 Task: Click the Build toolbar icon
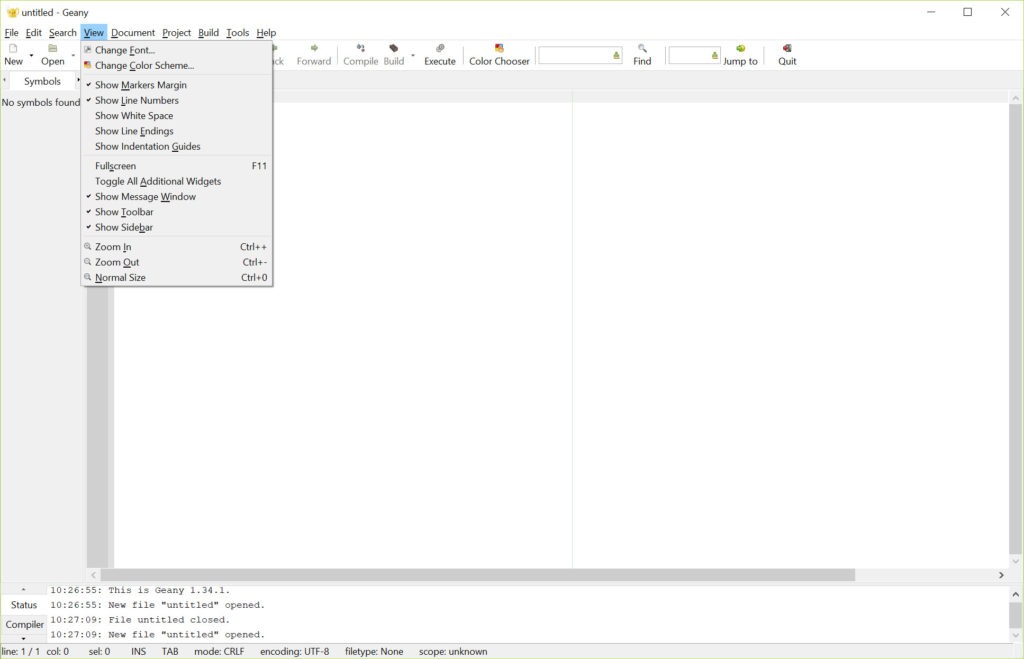tap(393, 48)
